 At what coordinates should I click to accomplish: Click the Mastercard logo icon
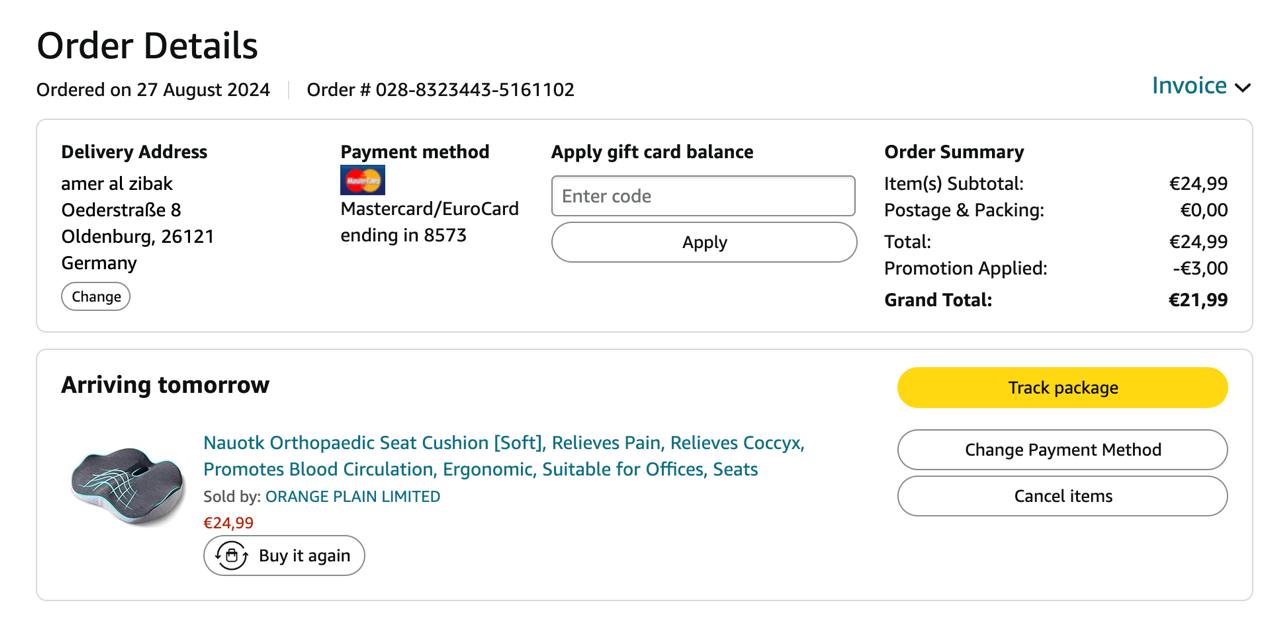(362, 181)
